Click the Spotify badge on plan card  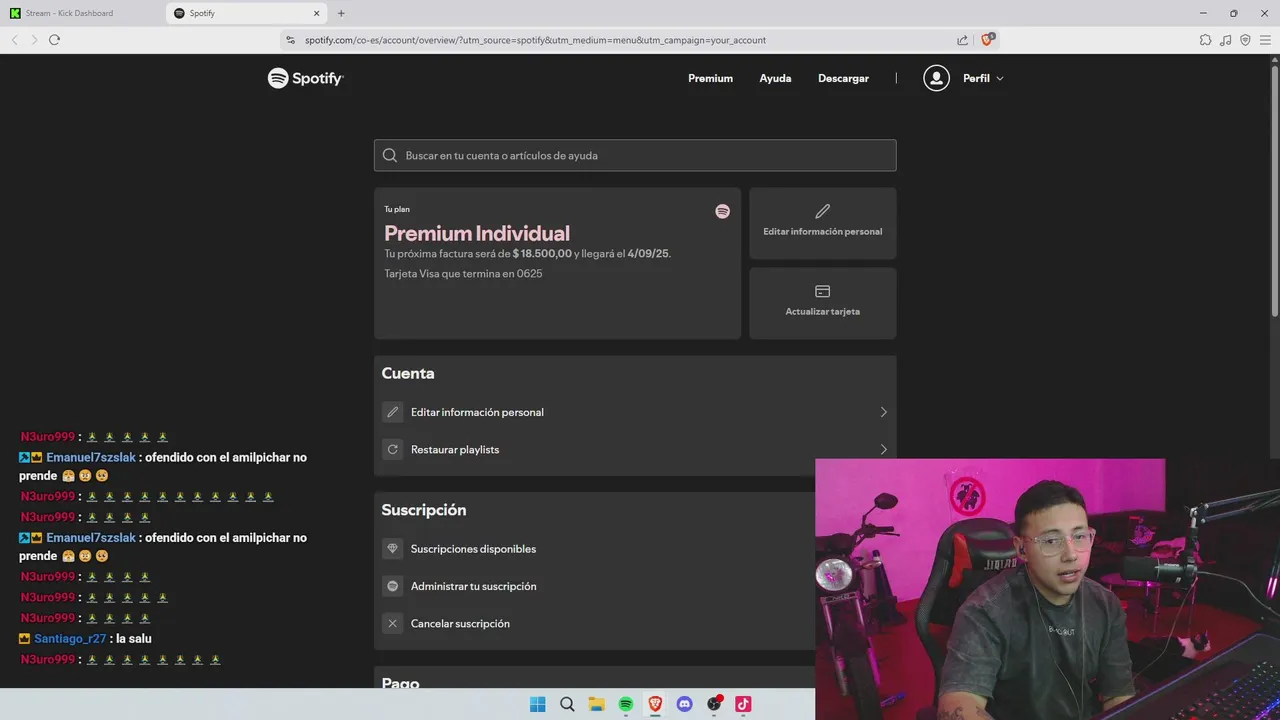click(x=722, y=211)
